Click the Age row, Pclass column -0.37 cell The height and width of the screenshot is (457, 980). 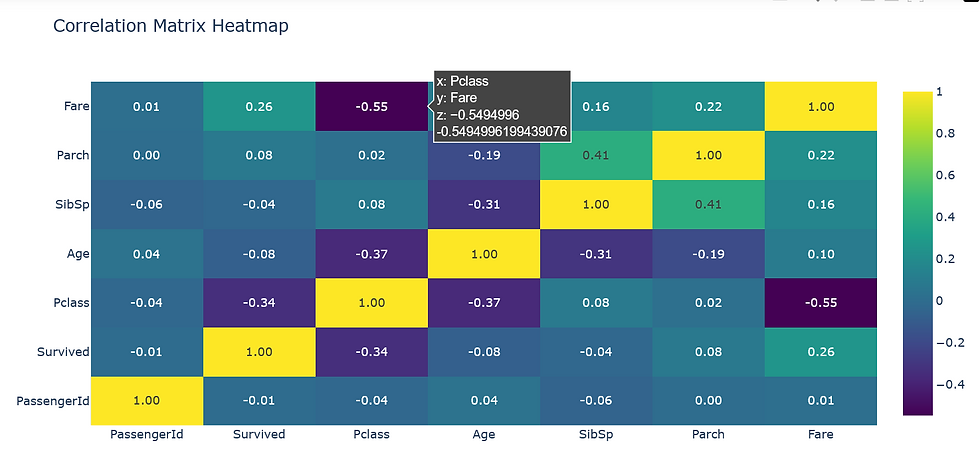[x=371, y=254]
